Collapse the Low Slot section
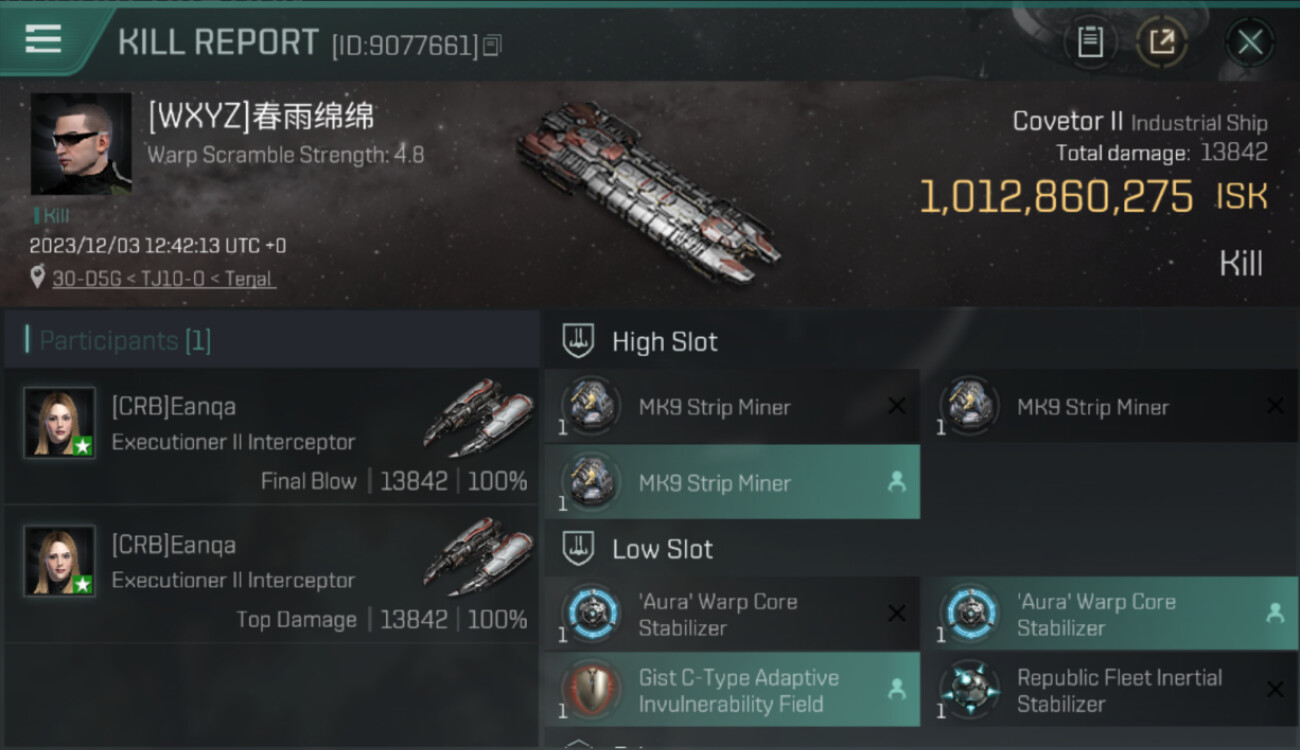This screenshot has width=1300, height=750. point(921,549)
